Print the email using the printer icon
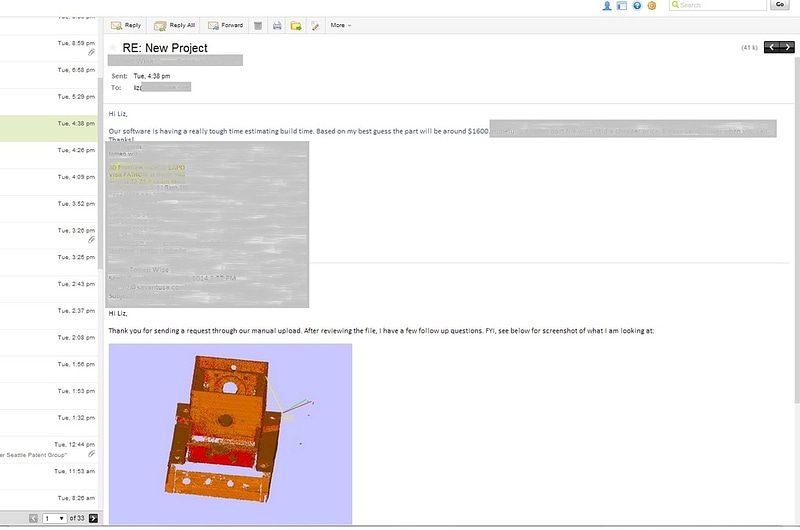 click(x=277, y=25)
